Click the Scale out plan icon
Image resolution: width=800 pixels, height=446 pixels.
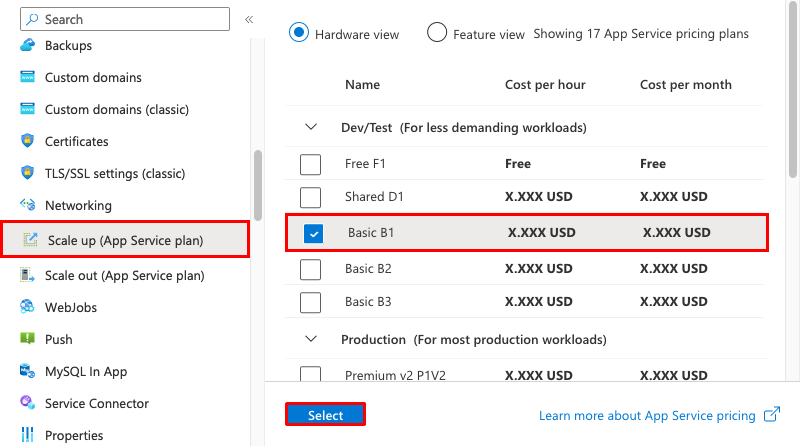27,276
